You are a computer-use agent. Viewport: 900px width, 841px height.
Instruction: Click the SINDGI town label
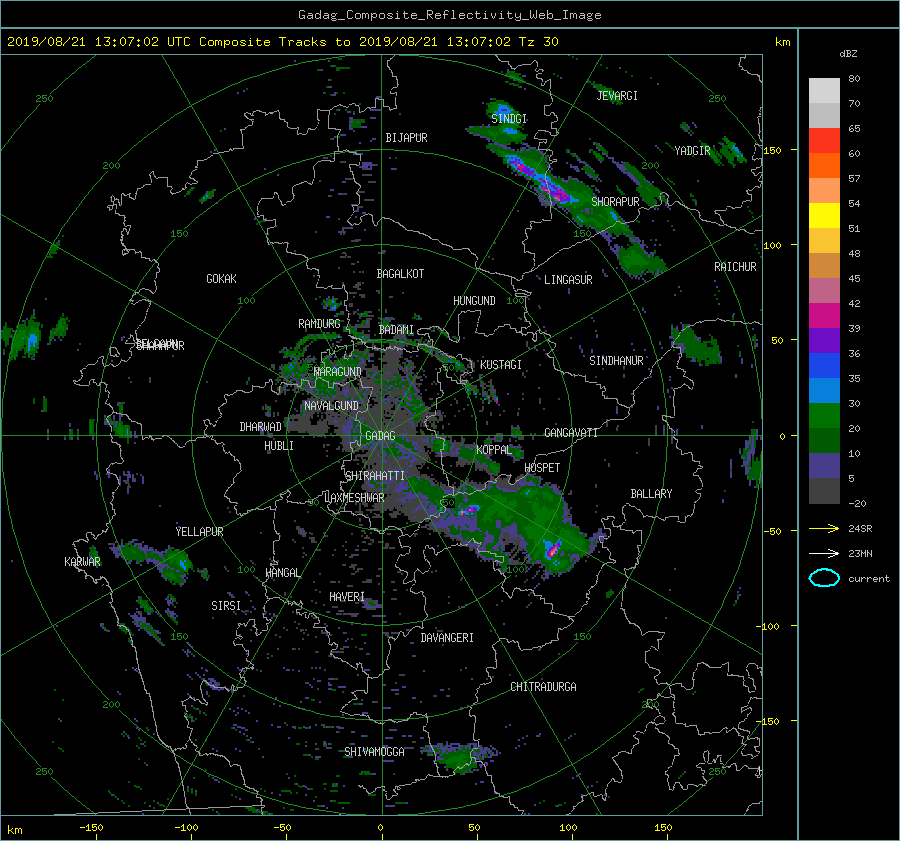point(509,119)
